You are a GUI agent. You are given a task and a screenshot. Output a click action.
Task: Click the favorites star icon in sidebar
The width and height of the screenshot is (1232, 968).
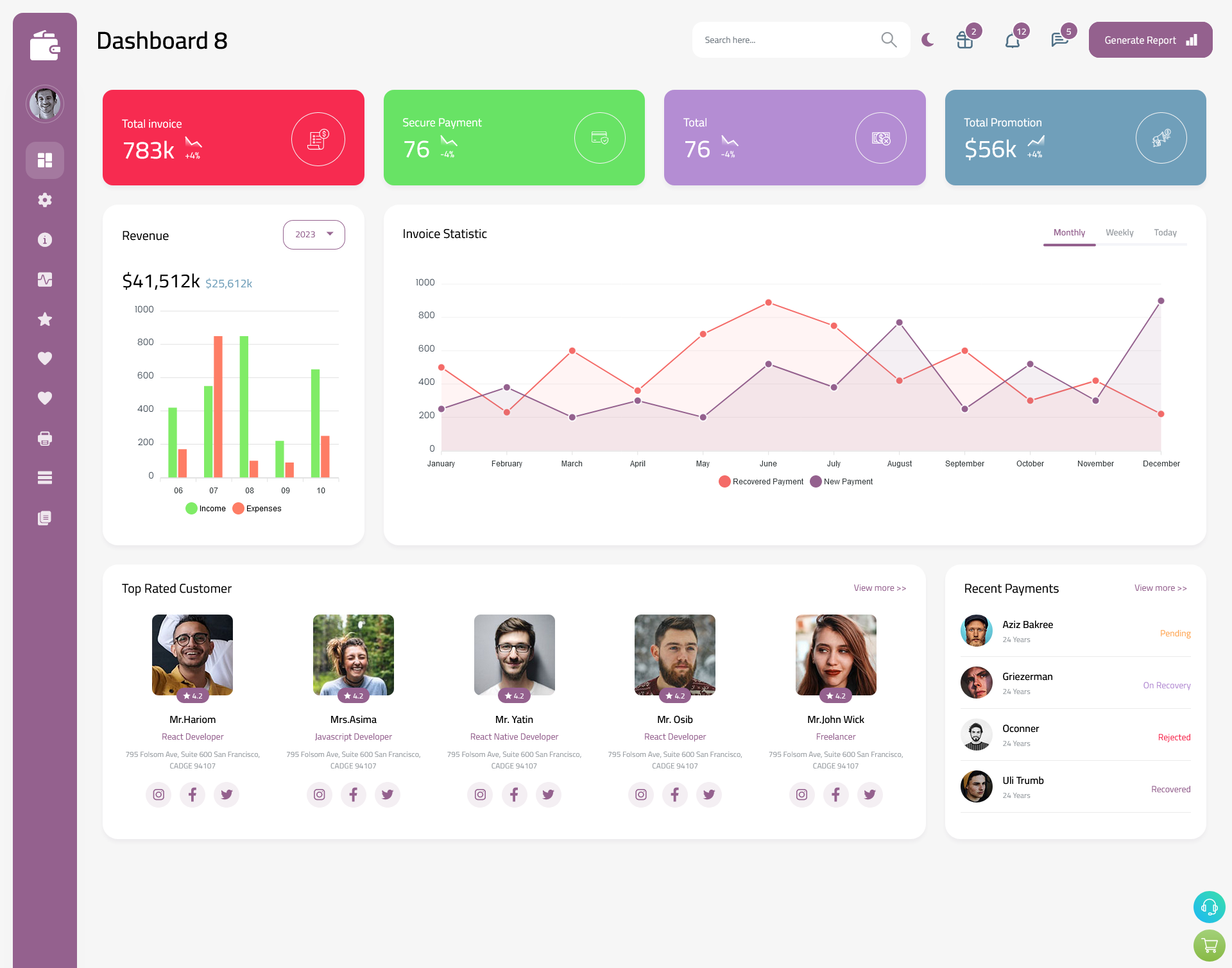click(x=45, y=319)
